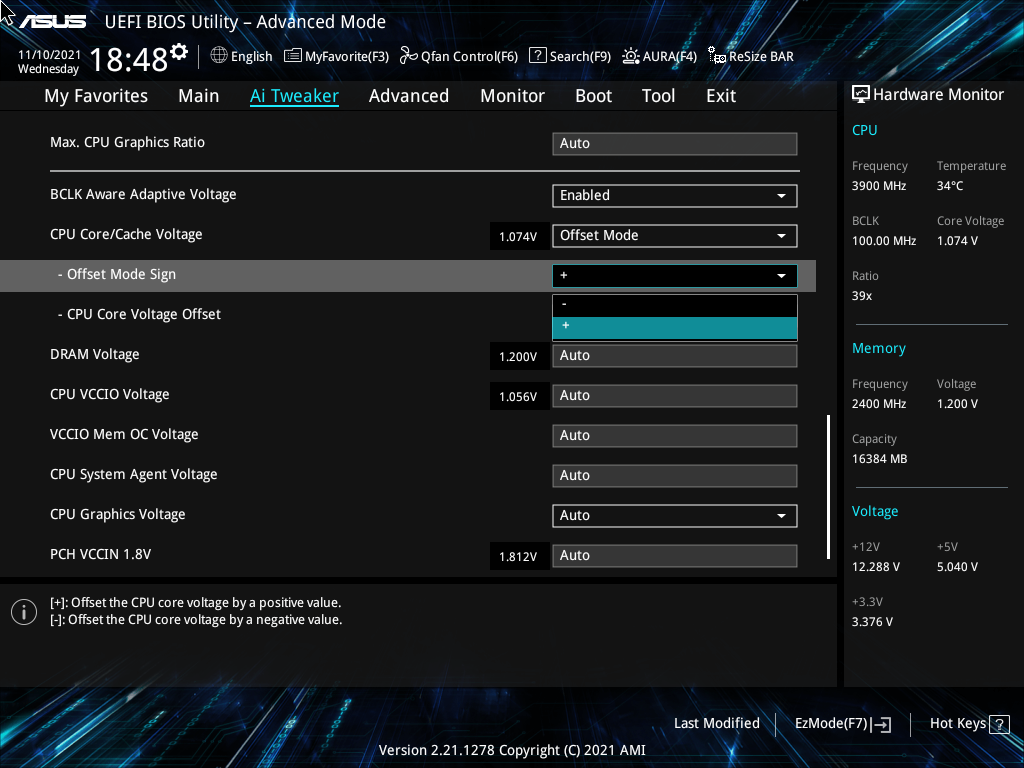Screen dimensions: 1024x768
Task: Click the 11/10/2021 date text
Action: pos(50,55)
